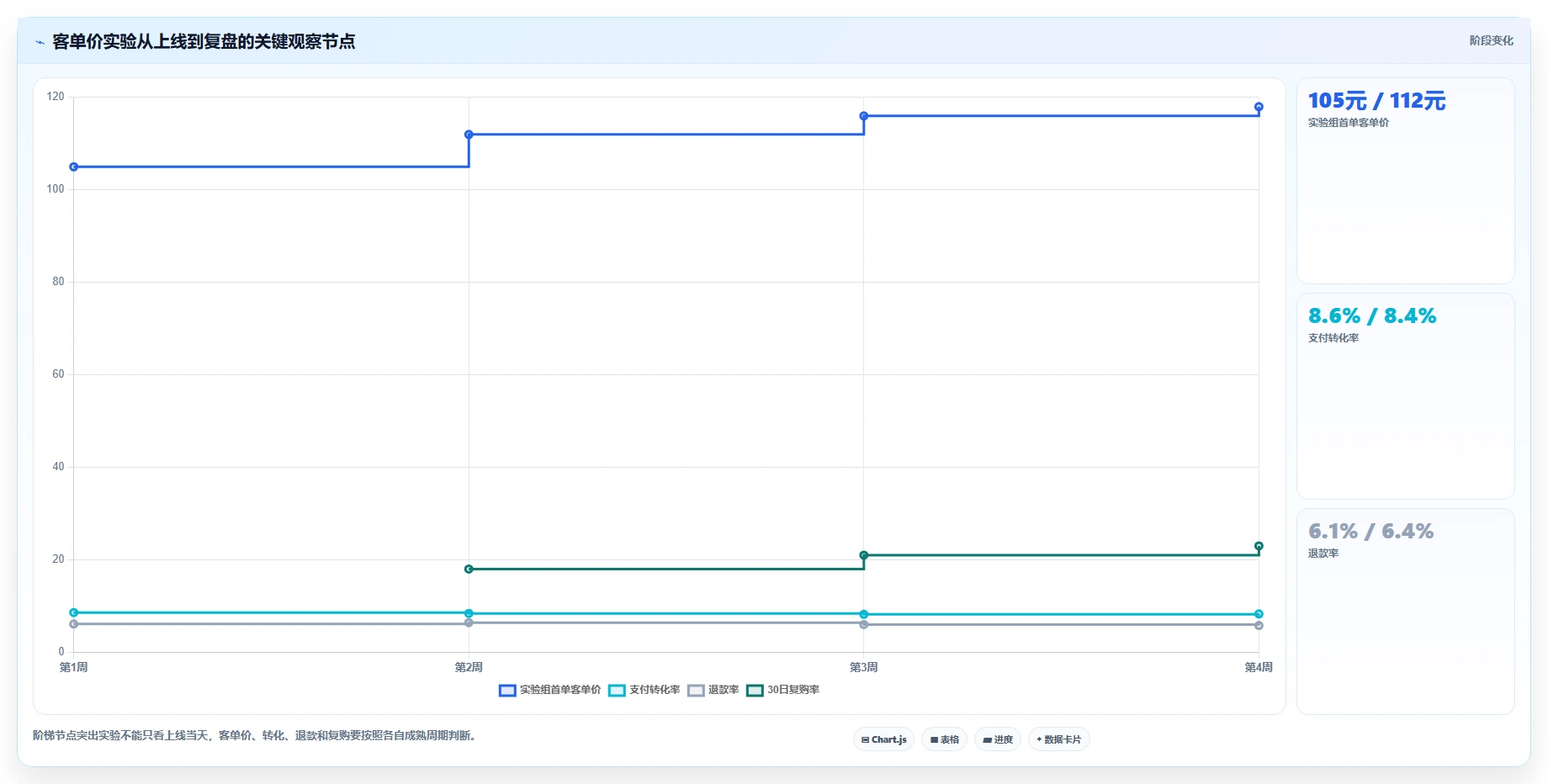Viewport: 1548px width, 784px height.
Task: Select the green 复购率 point at 第4周
Action: (x=1259, y=546)
